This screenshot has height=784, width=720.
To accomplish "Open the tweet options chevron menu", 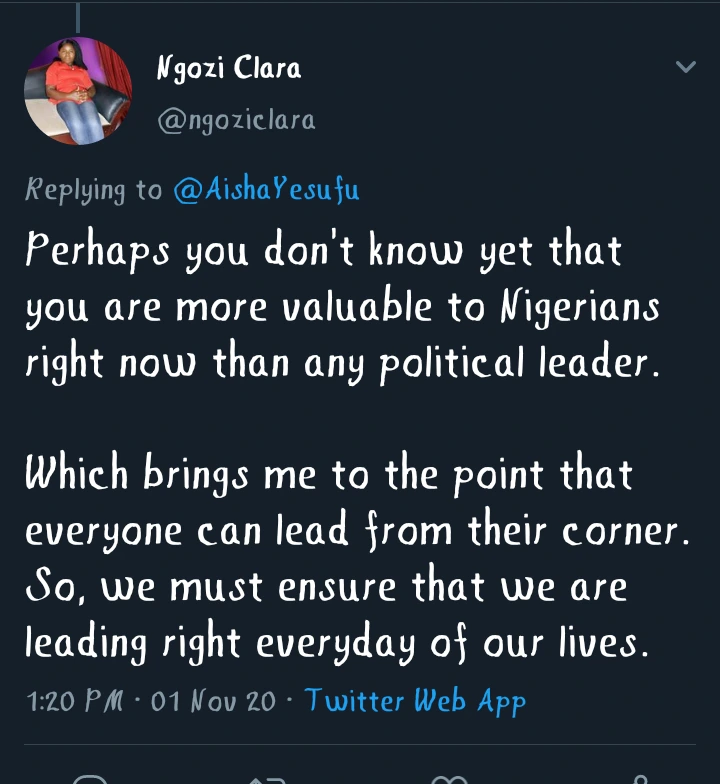I will (x=686, y=68).
